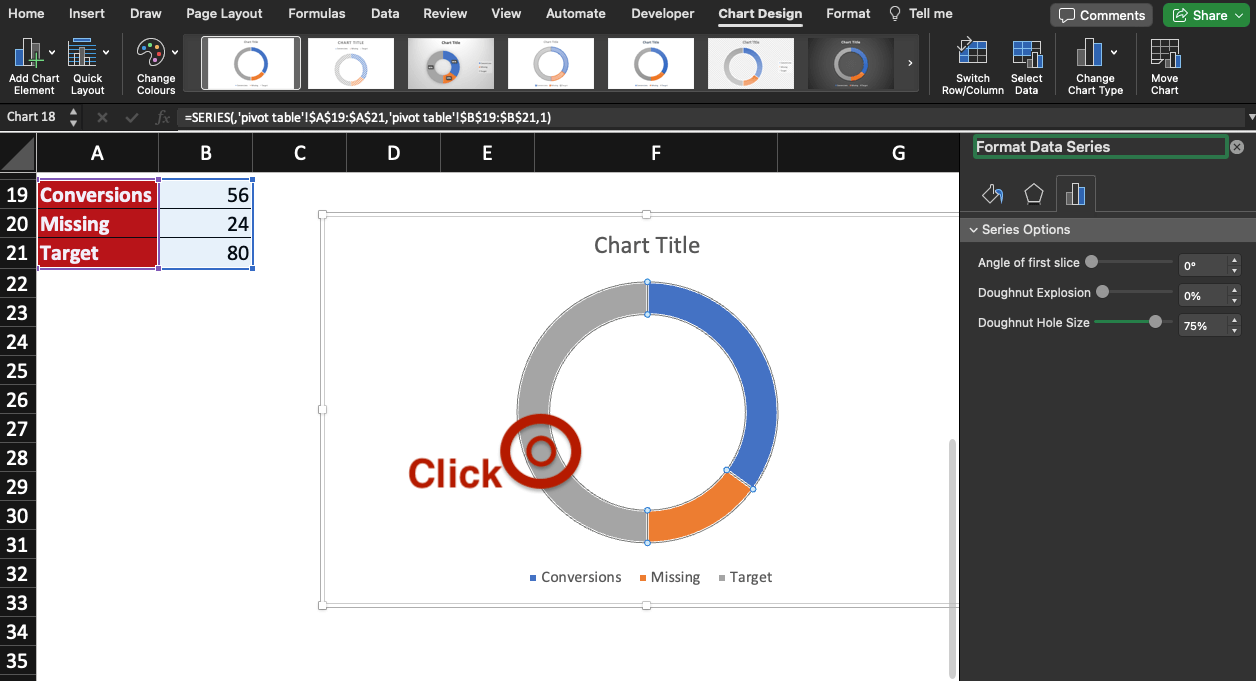This screenshot has width=1256, height=681.
Task: Select the Fill & Line paint bucket tab
Action: [992, 193]
